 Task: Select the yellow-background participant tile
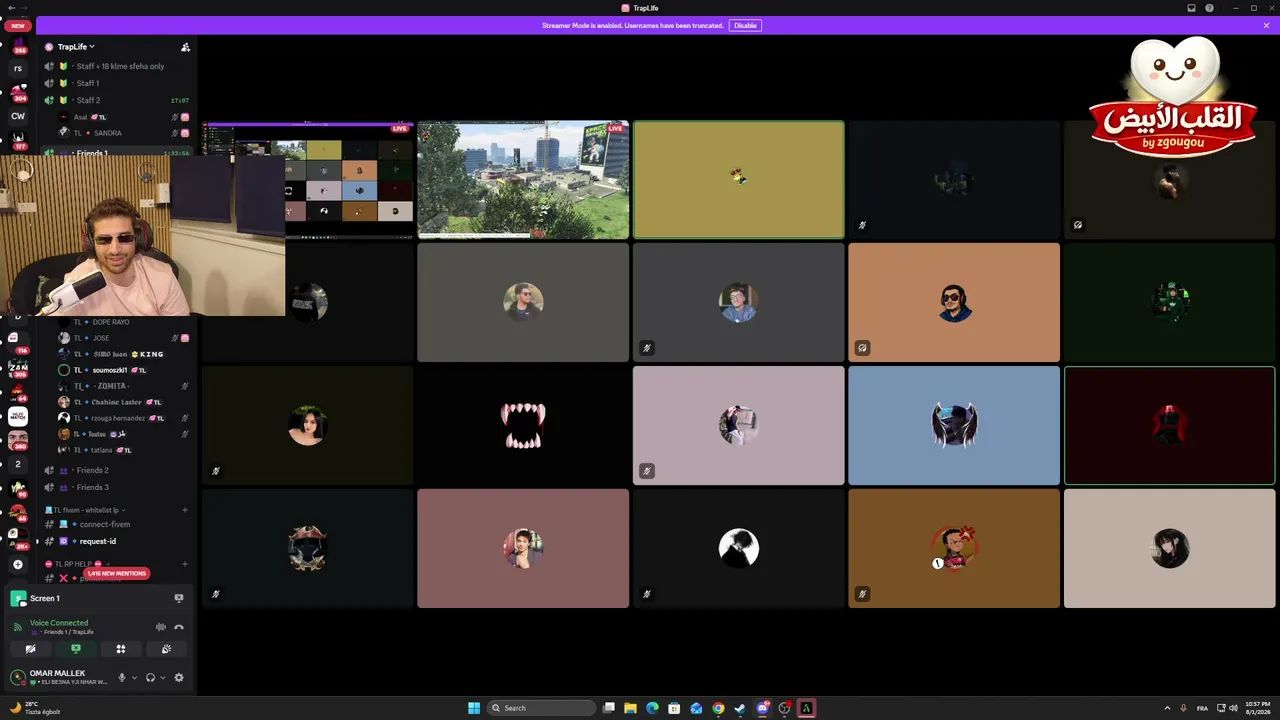739,180
